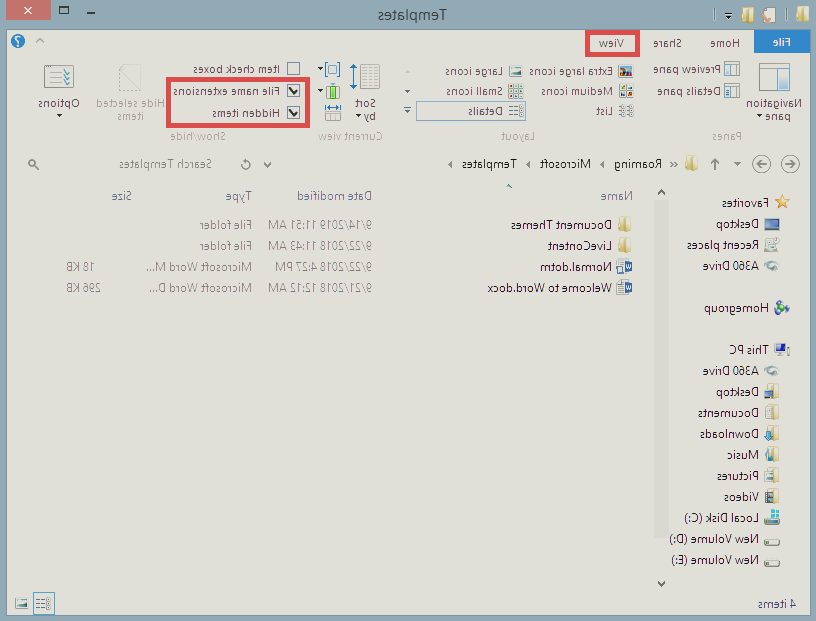816x621 pixels.
Task: Open the Help question mark icon
Action: click(17, 42)
